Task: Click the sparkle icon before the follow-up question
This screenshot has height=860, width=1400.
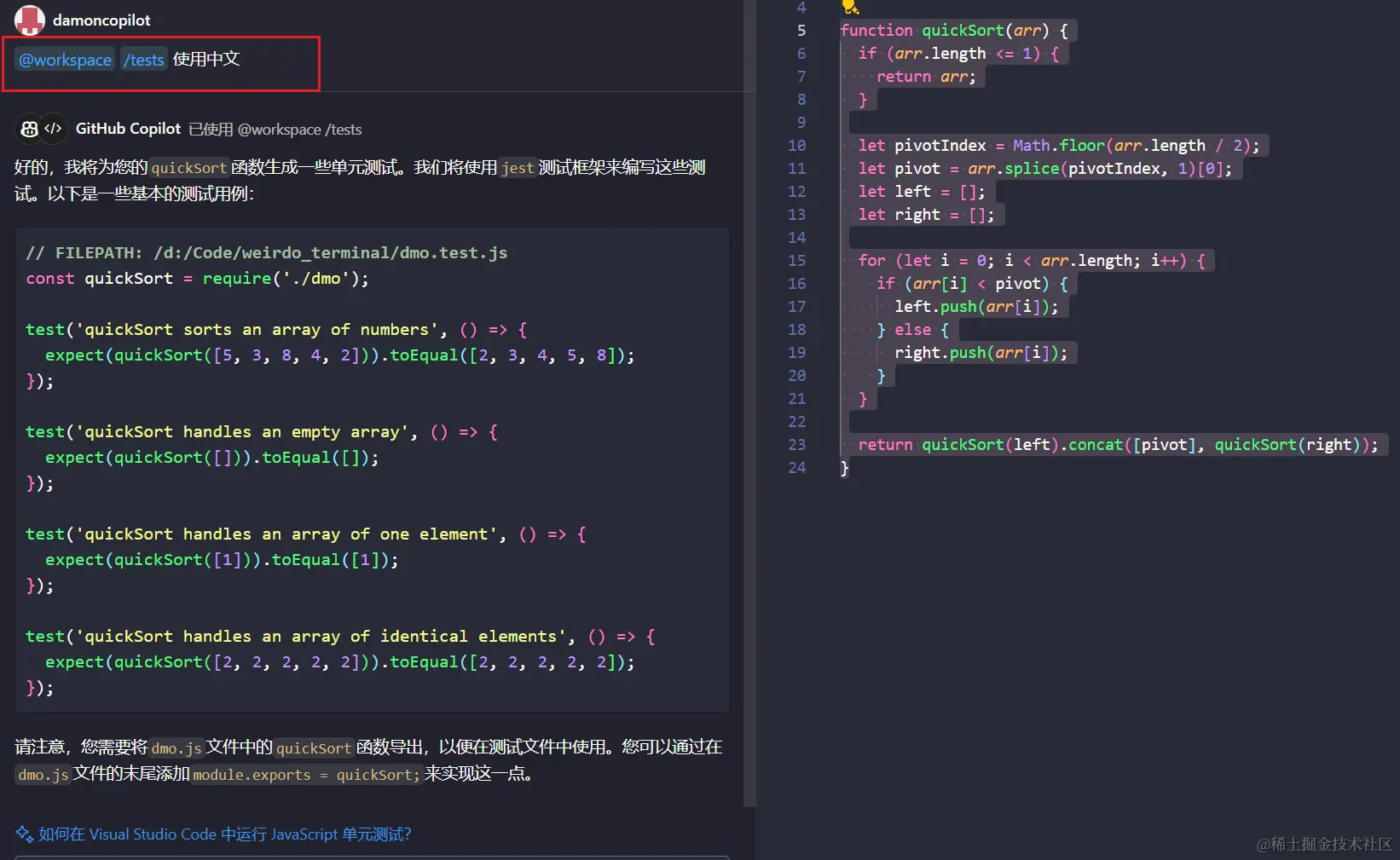Action: 25,834
